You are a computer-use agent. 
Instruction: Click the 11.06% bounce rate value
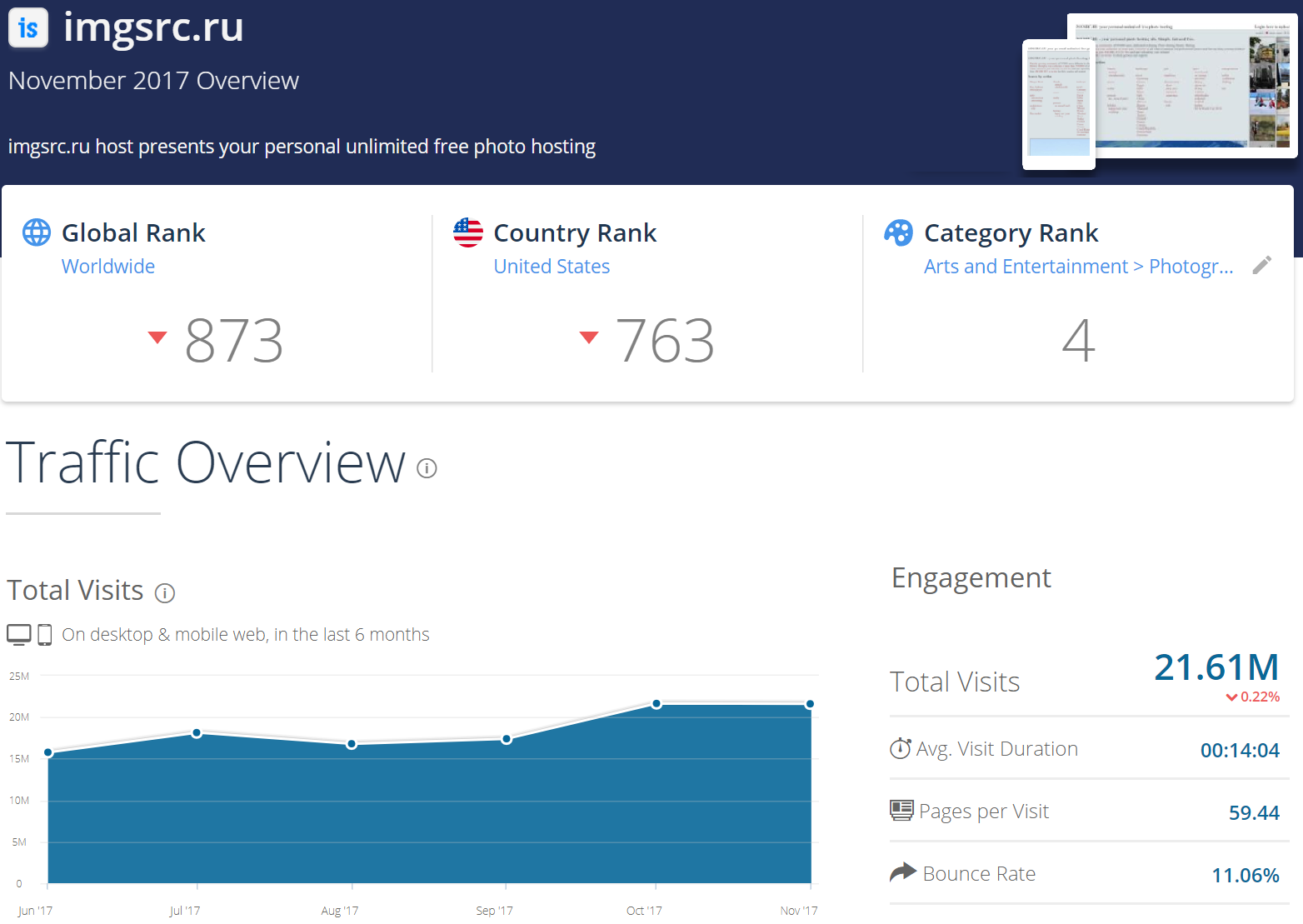(1246, 876)
